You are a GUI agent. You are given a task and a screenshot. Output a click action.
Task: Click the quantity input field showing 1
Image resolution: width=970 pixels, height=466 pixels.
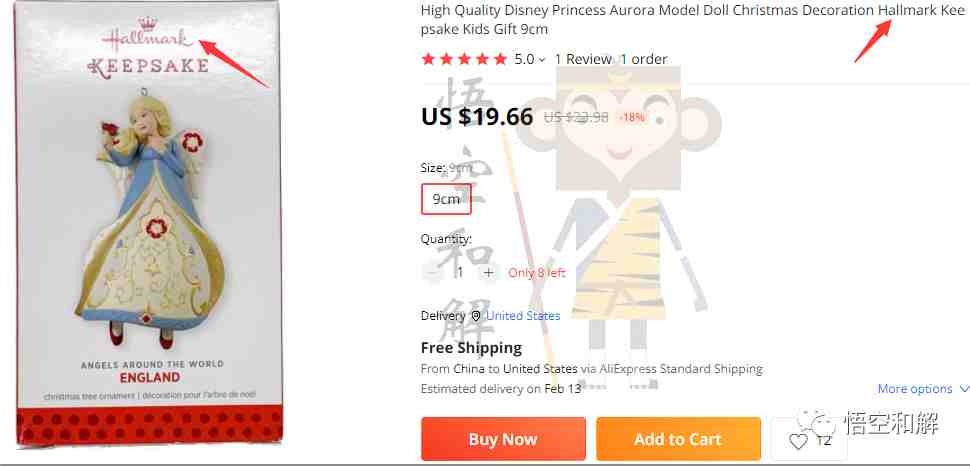460,272
